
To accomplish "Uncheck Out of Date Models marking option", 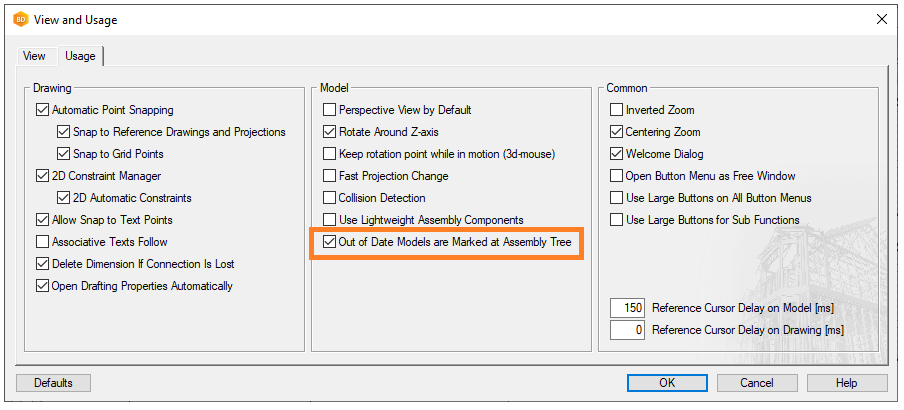I will click(x=330, y=242).
